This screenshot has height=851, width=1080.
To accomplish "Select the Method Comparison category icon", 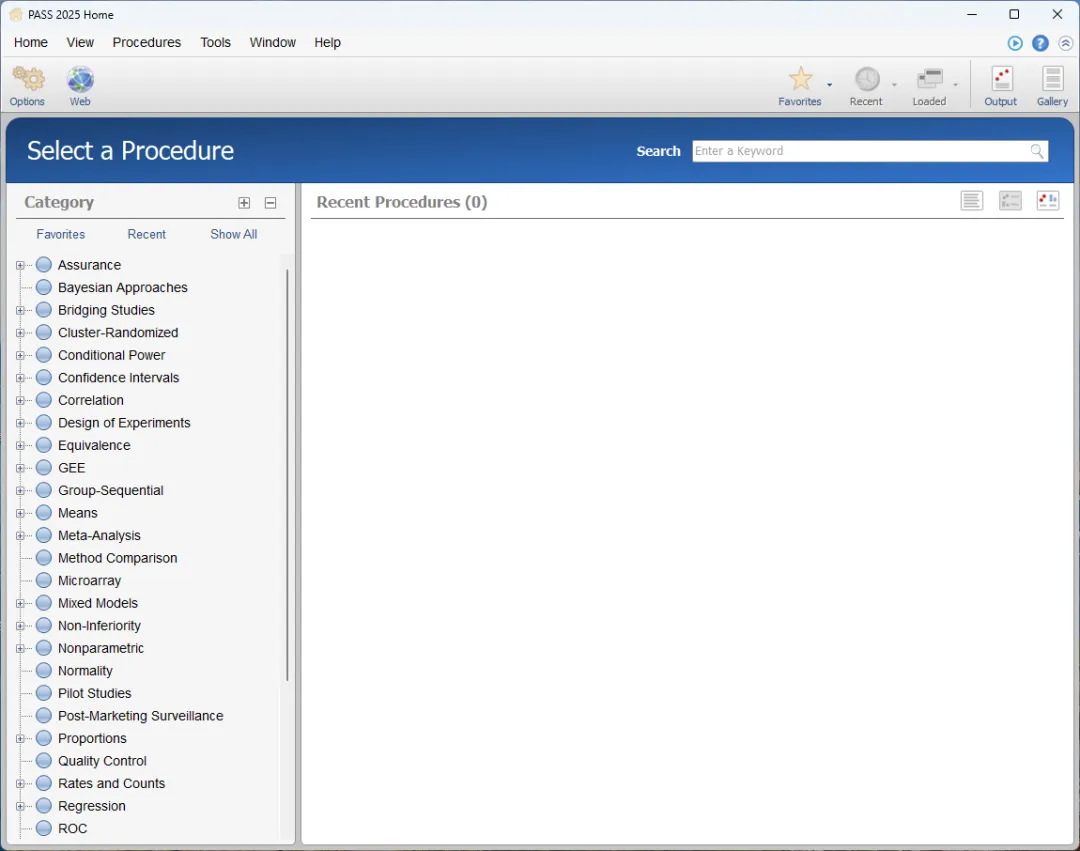I will coord(44,558).
